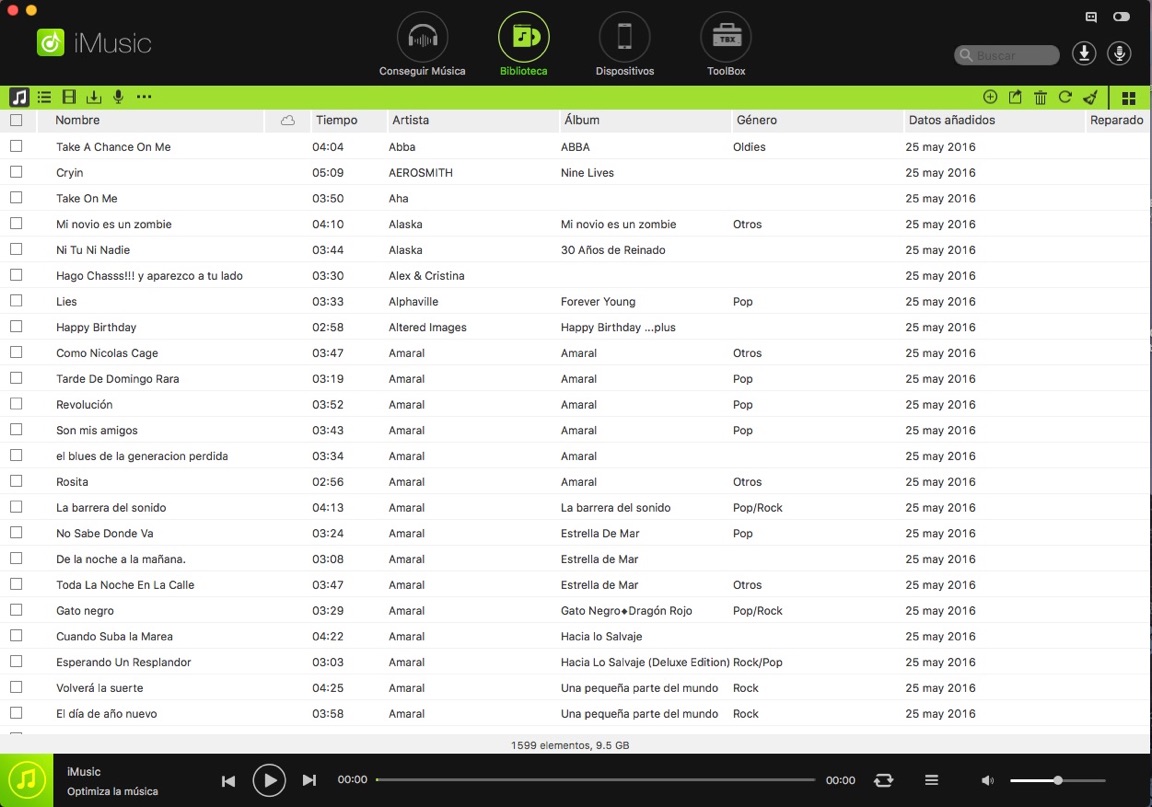The width and height of the screenshot is (1152, 807).
Task: Click the Reparado column header
Action: coord(1116,120)
